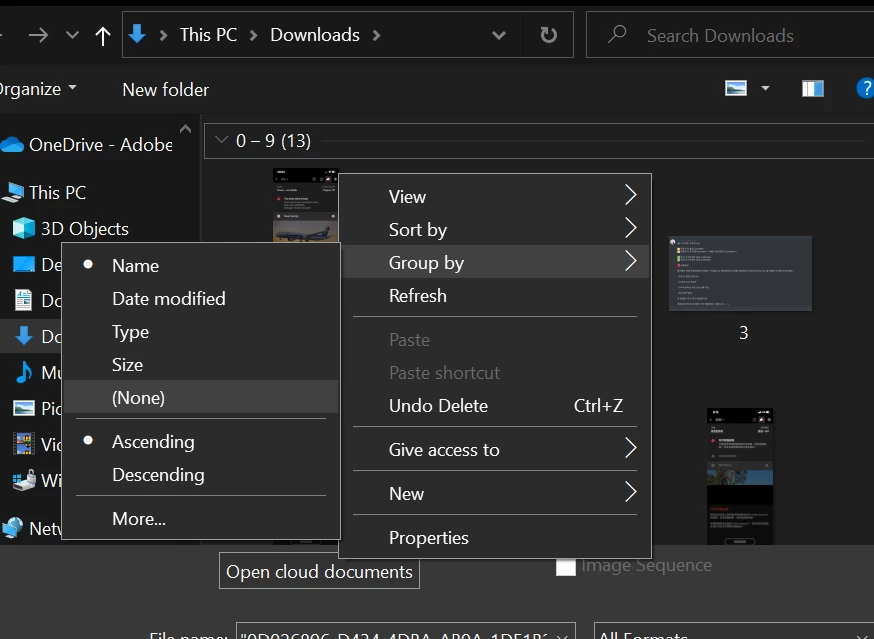Group by Name option

[x=201, y=265]
